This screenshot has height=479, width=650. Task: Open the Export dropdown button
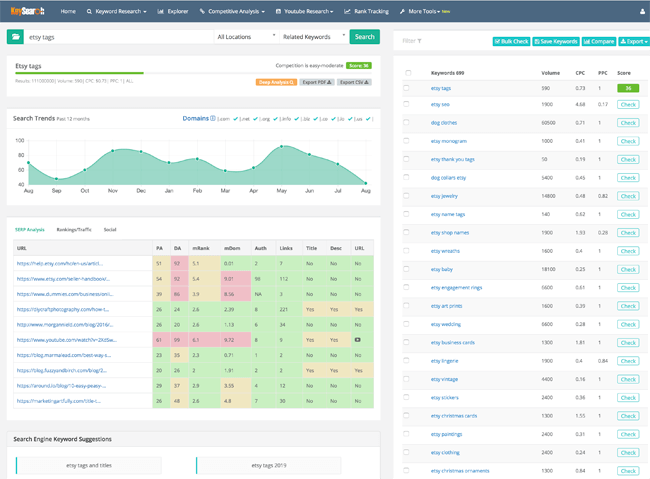click(x=632, y=41)
